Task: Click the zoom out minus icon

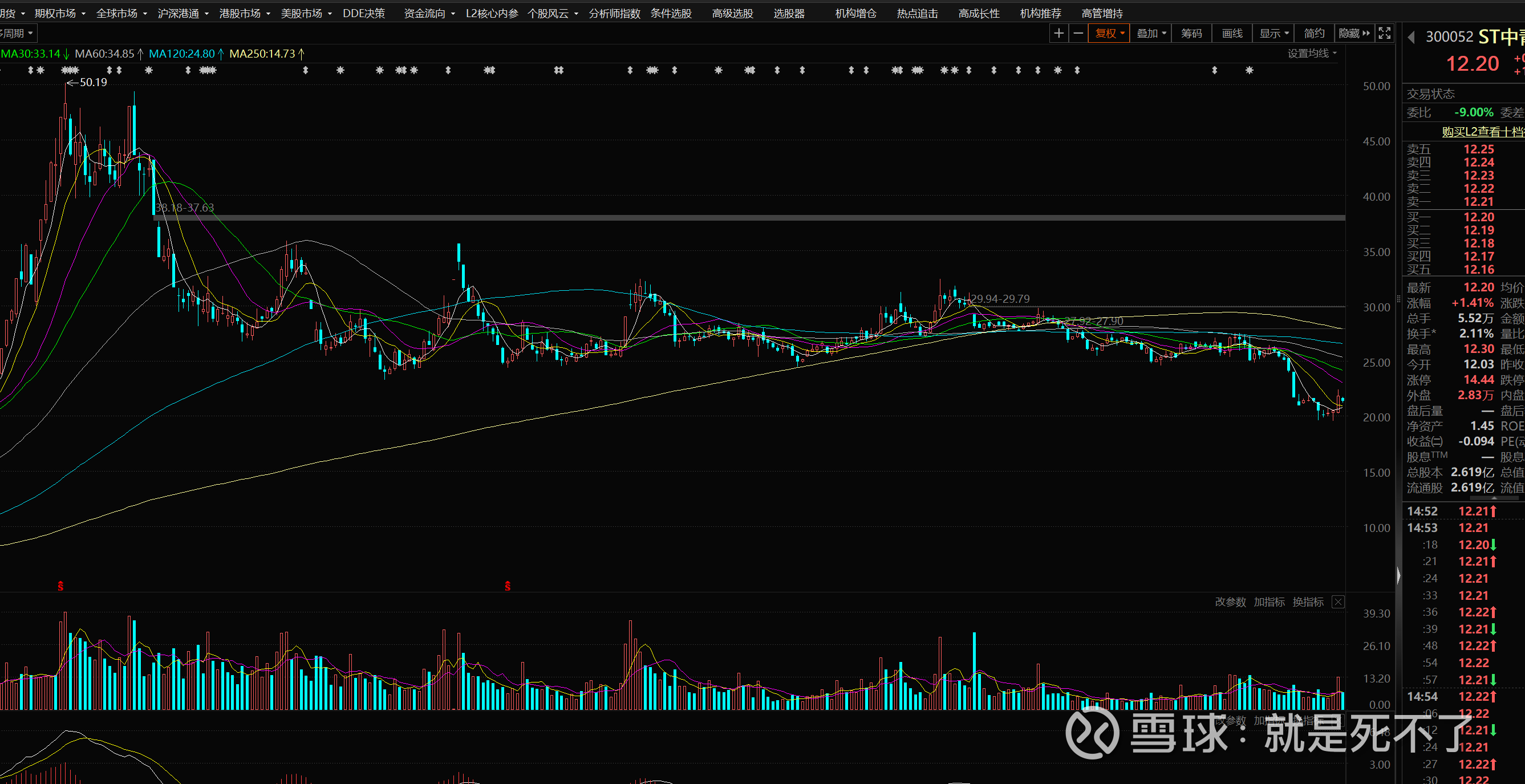Action: click(1078, 33)
